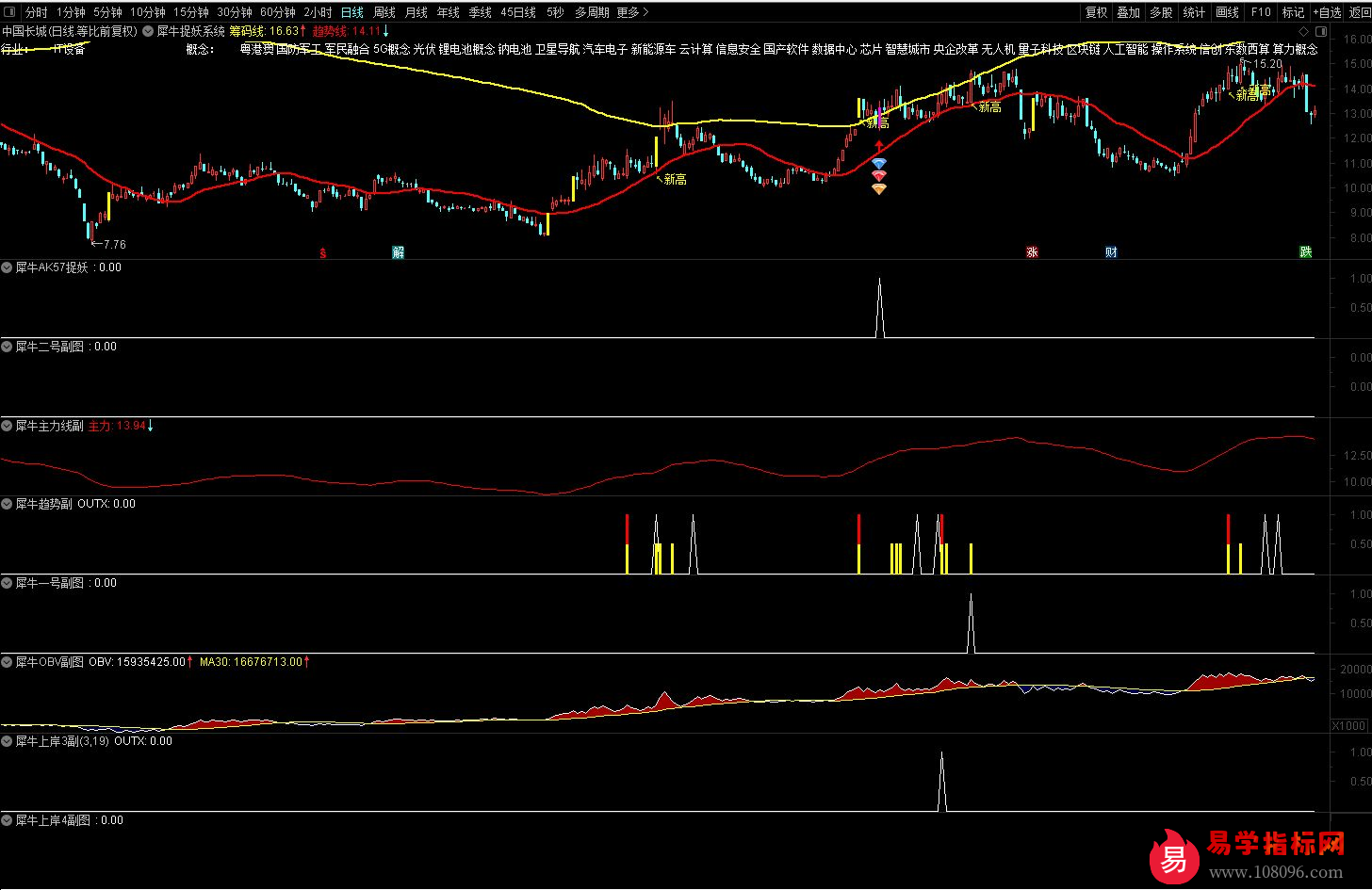
Task: Expand 更多 period options
Action: [632, 12]
